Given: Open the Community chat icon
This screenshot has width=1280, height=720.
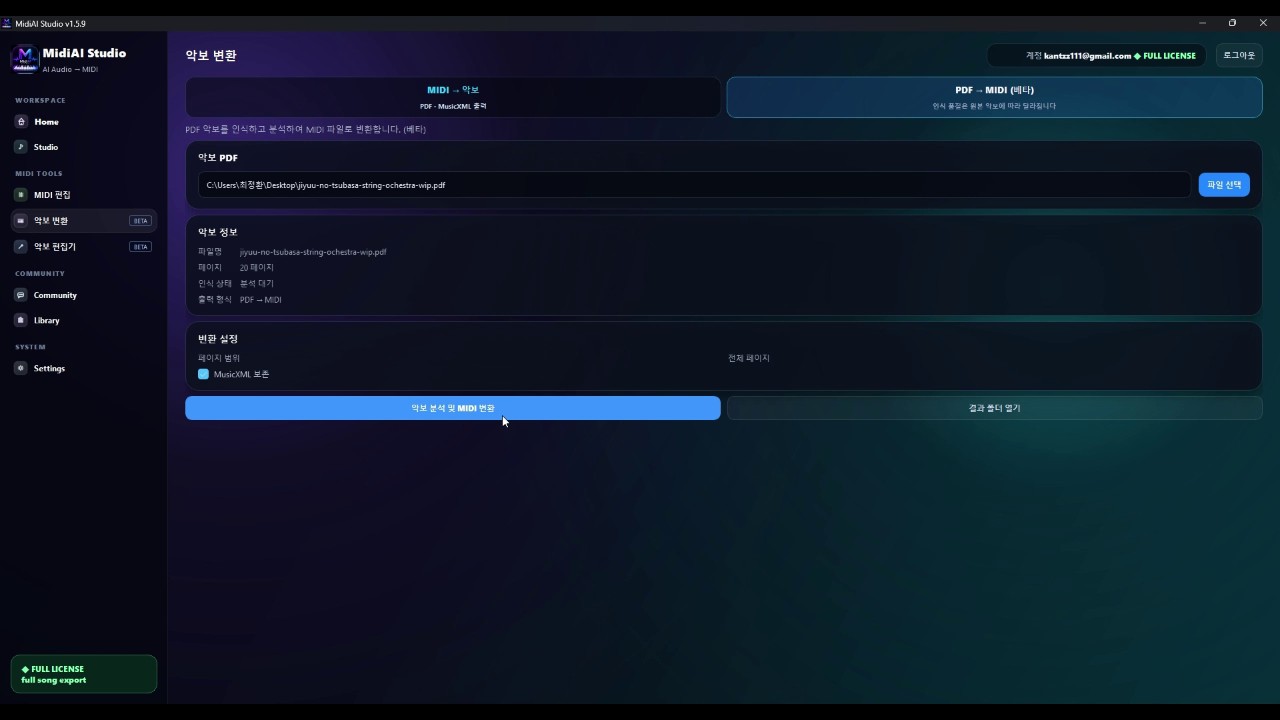Looking at the screenshot, I should [x=21, y=295].
